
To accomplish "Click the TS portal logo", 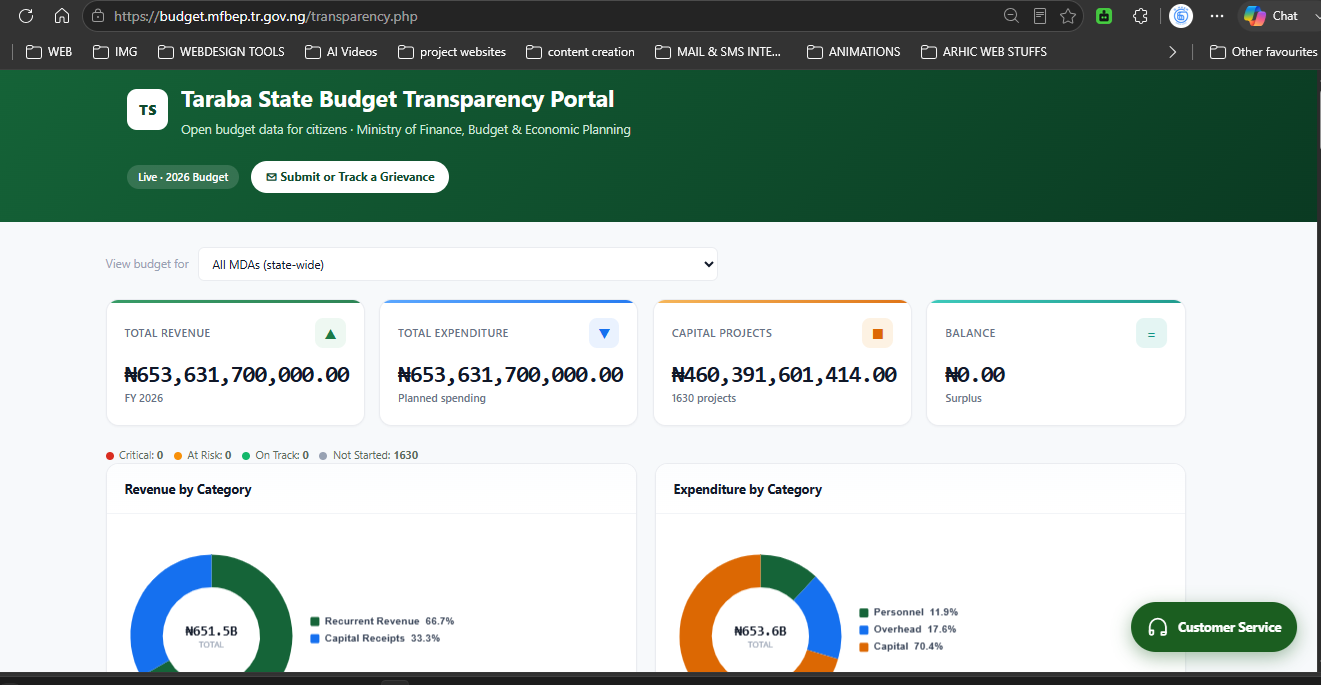I will [x=148, y=110].
